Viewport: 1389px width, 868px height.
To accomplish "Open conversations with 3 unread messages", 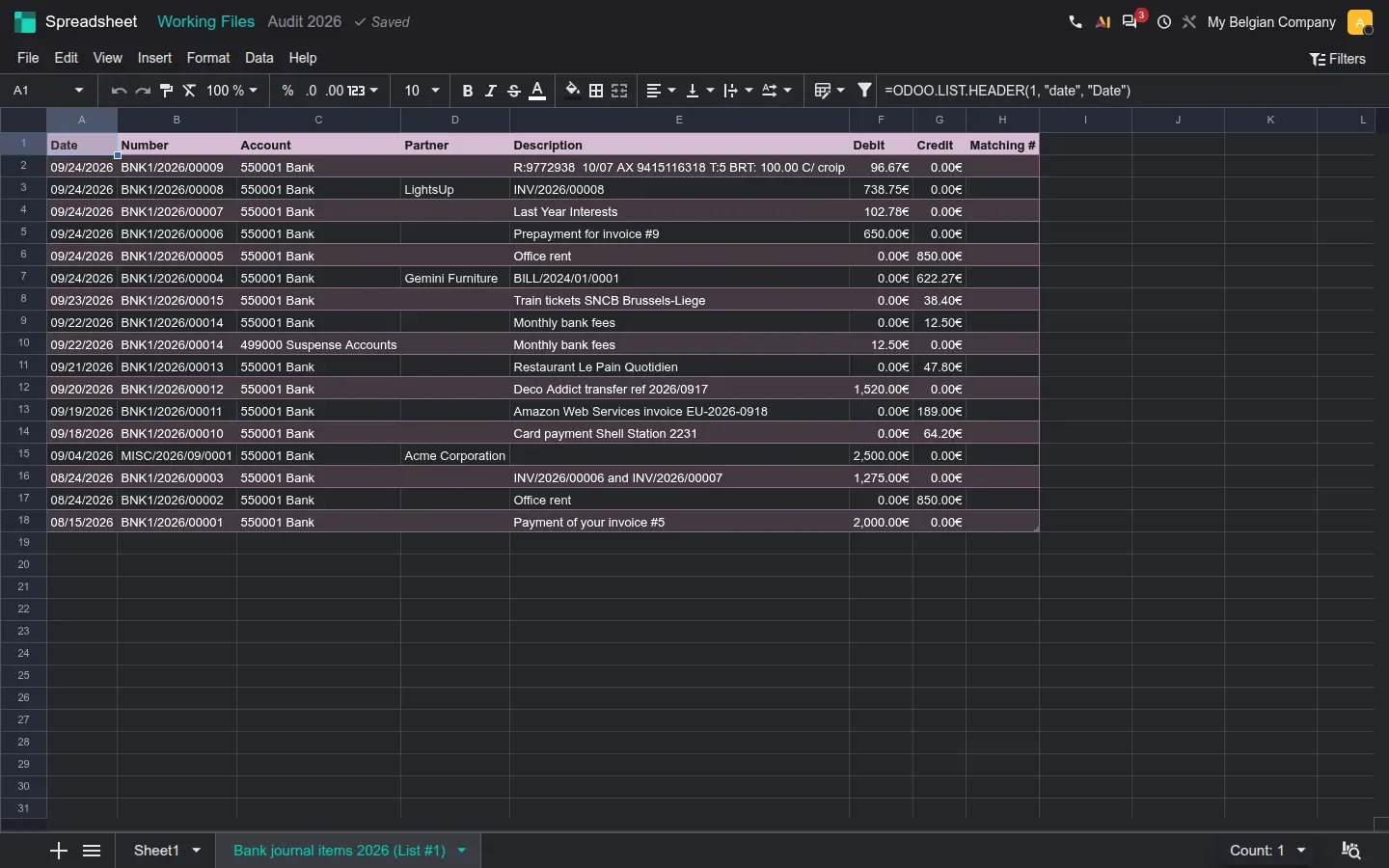I will 1131,21.
